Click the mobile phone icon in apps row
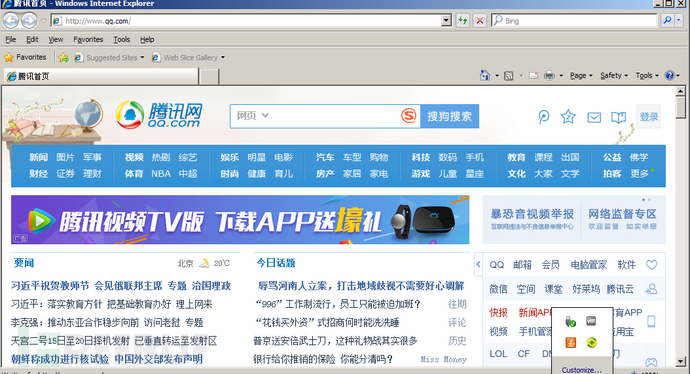Image resolution: width=690 pixels, height=374 pixels. coord(651,321)
